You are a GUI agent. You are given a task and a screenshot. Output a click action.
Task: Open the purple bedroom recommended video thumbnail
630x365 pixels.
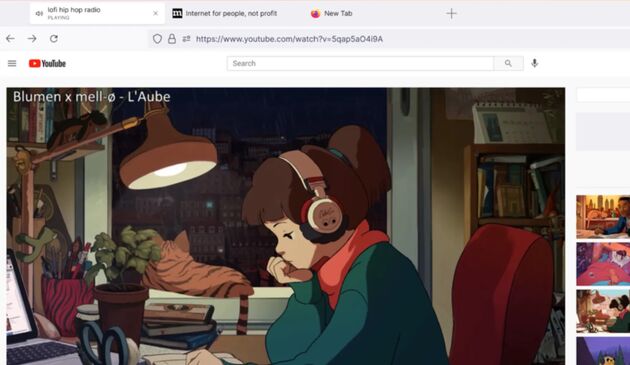pos(603,264)
